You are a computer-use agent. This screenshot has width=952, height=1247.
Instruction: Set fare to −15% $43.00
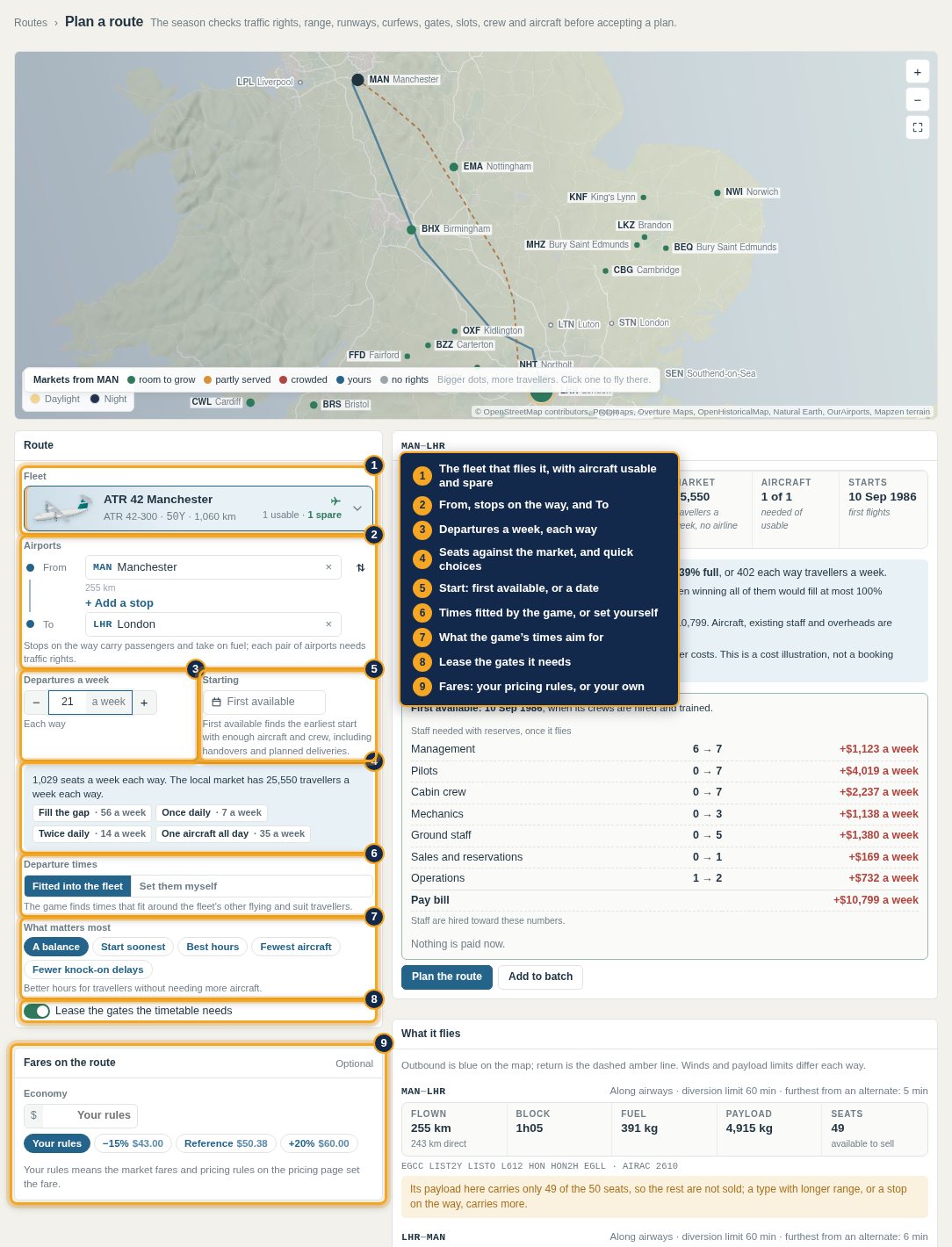tap(133, 1143)
